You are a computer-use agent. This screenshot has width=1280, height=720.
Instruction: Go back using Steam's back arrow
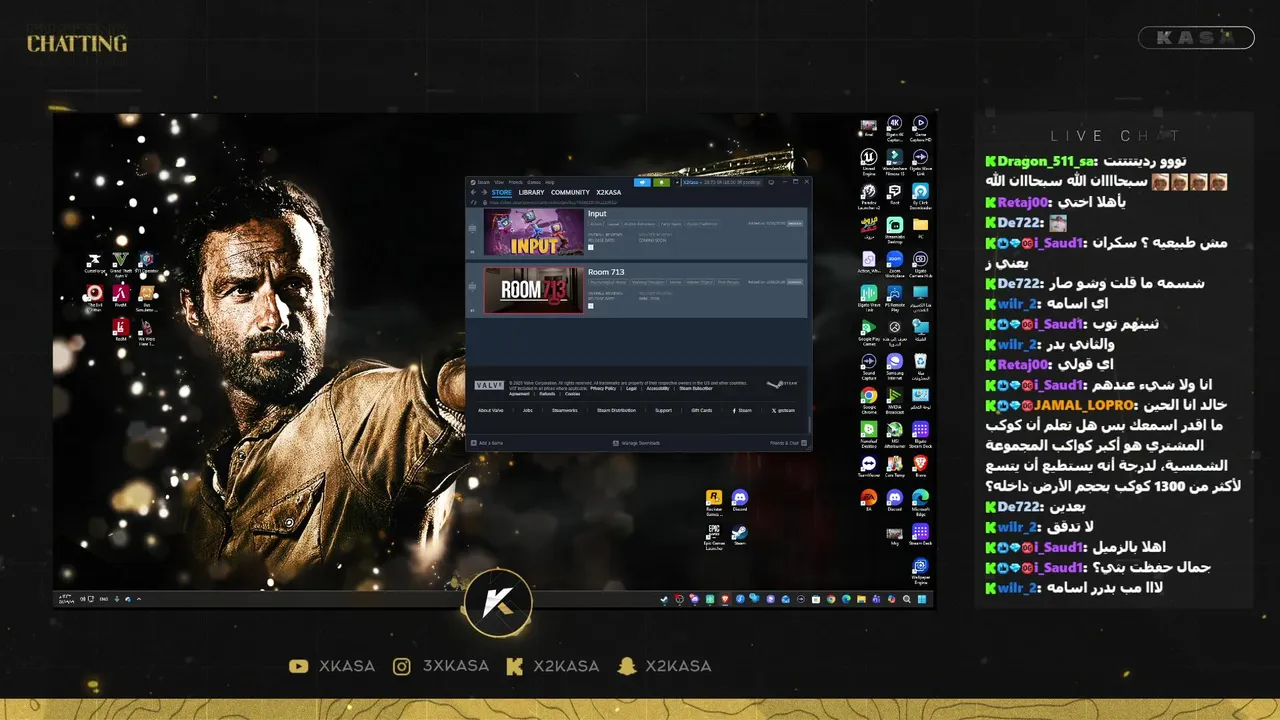point(474,192)
